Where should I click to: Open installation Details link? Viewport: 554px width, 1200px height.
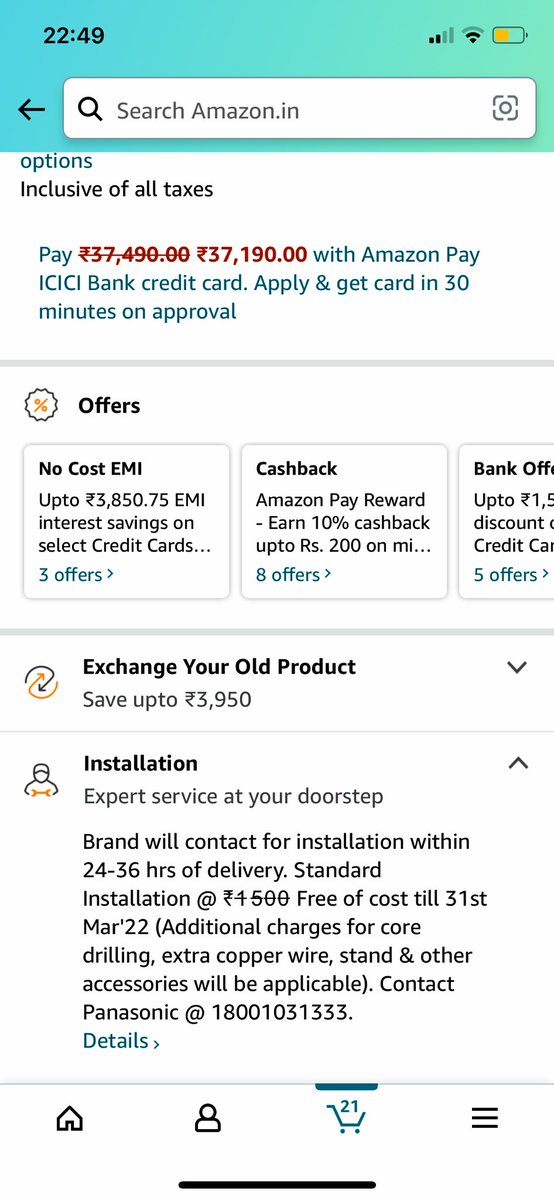click(121, 1041)
